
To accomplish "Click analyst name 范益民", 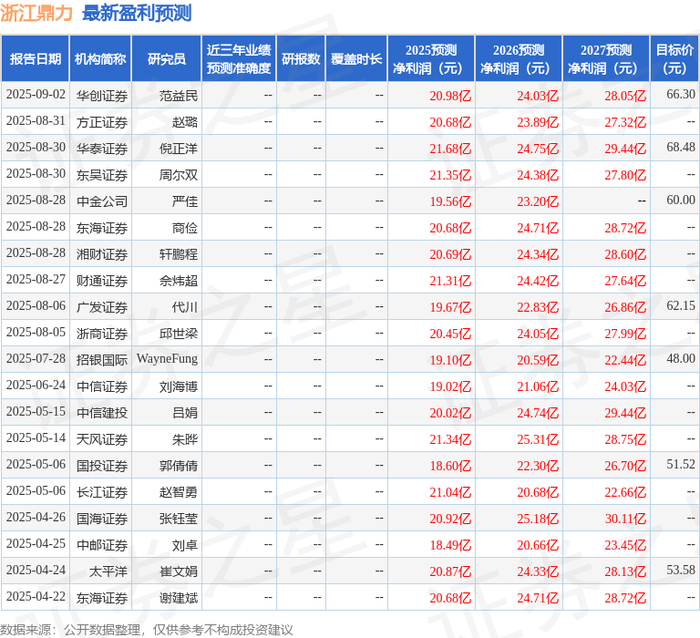I will pos(179,96).
